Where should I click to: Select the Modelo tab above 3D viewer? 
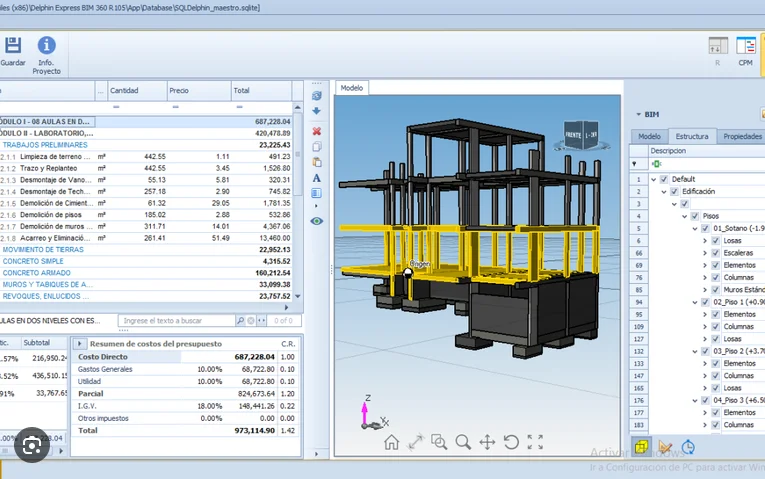[x=352, y=88]
